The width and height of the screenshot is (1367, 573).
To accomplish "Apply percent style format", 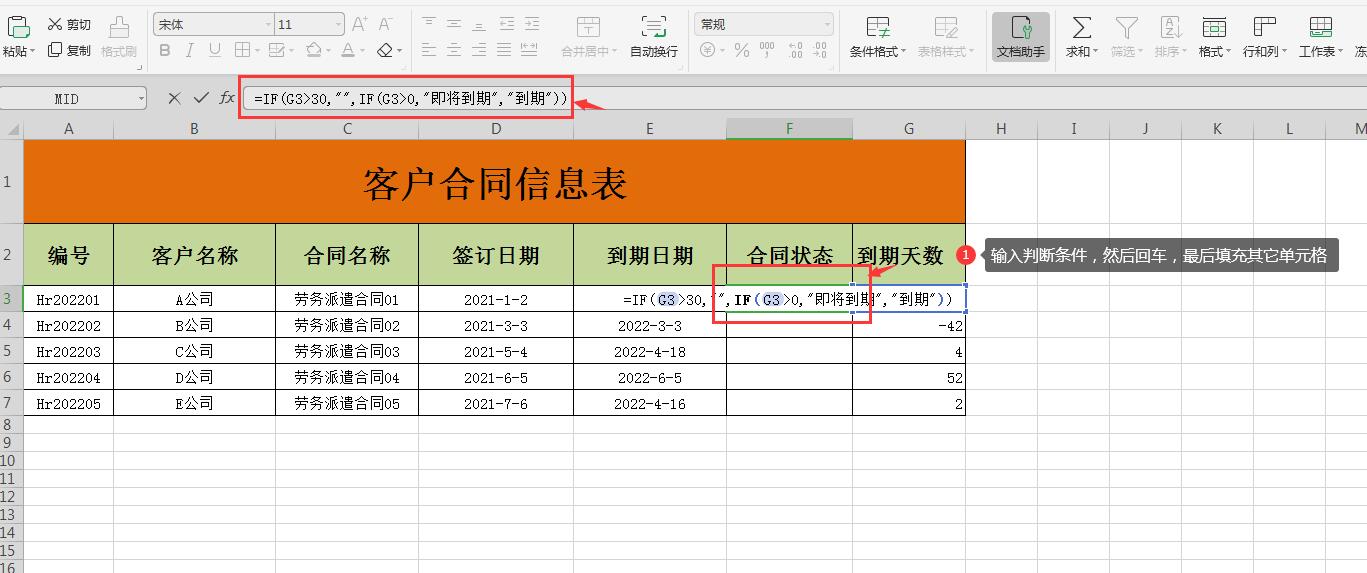I will [x=742, y=49].
